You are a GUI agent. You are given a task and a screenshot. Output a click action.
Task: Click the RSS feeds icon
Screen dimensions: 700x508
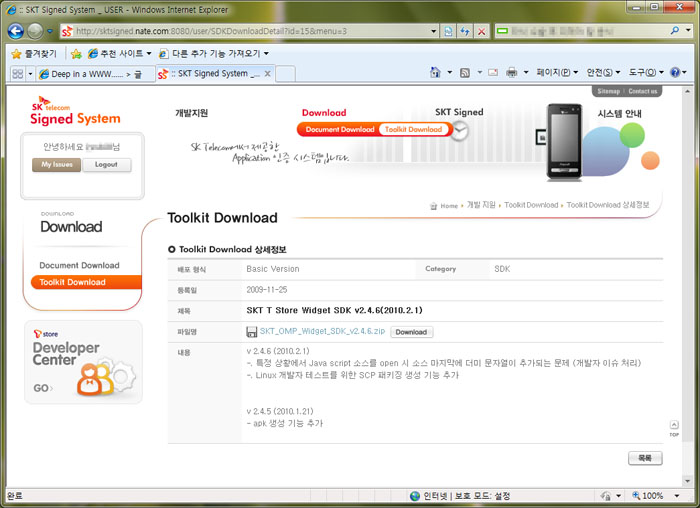click(465, 72)
